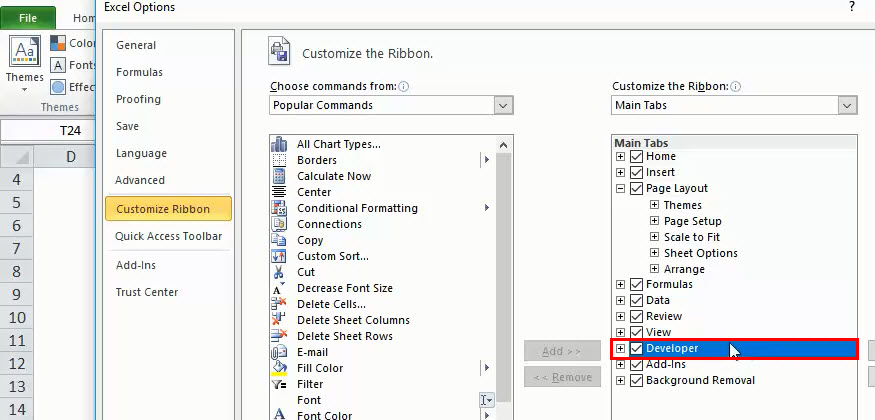This screenshot has width=875, height=420.
Task: Toggle the Formulas tab checkbox
Action: pyautogui.click(x=637, y=284)
